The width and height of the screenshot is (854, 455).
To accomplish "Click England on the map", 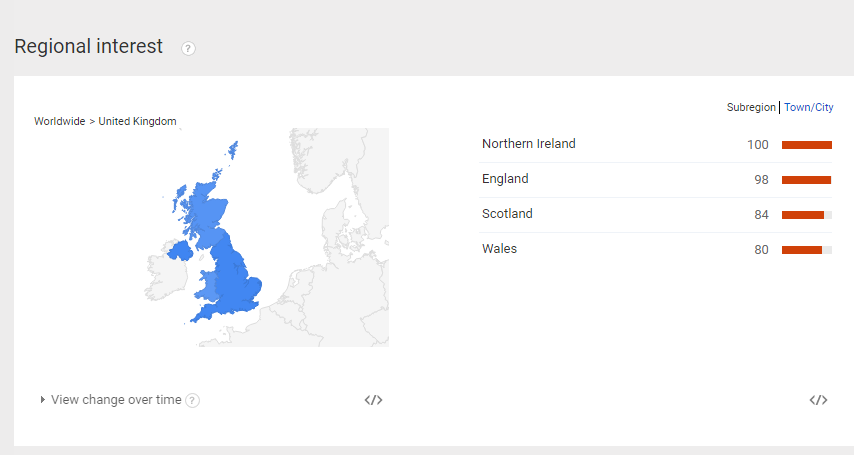I will [x=238, y=280].
